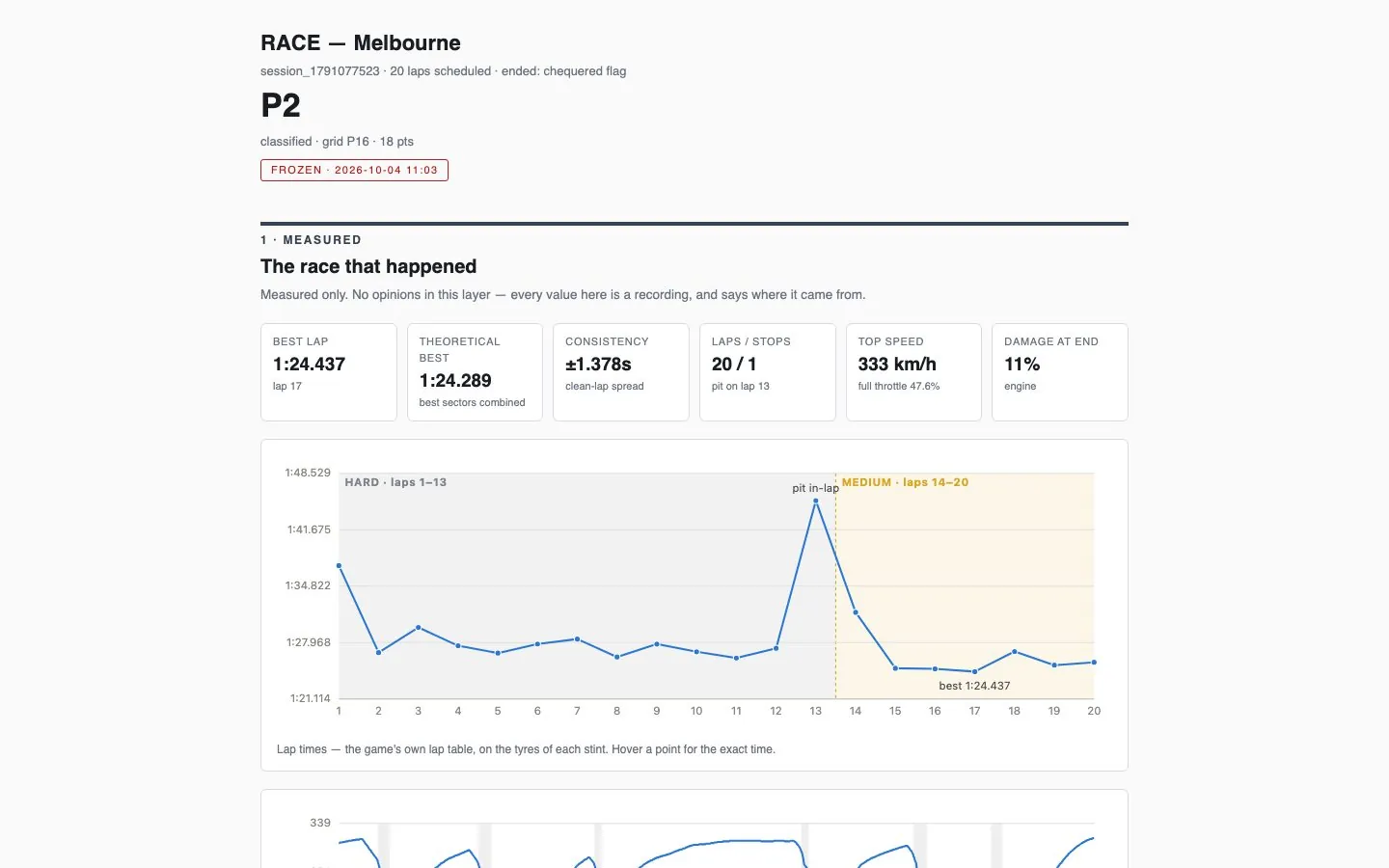Screen dimensions: 1389x868
Task: Open the Theoretical Best stat card
Action: click(475, 372)
